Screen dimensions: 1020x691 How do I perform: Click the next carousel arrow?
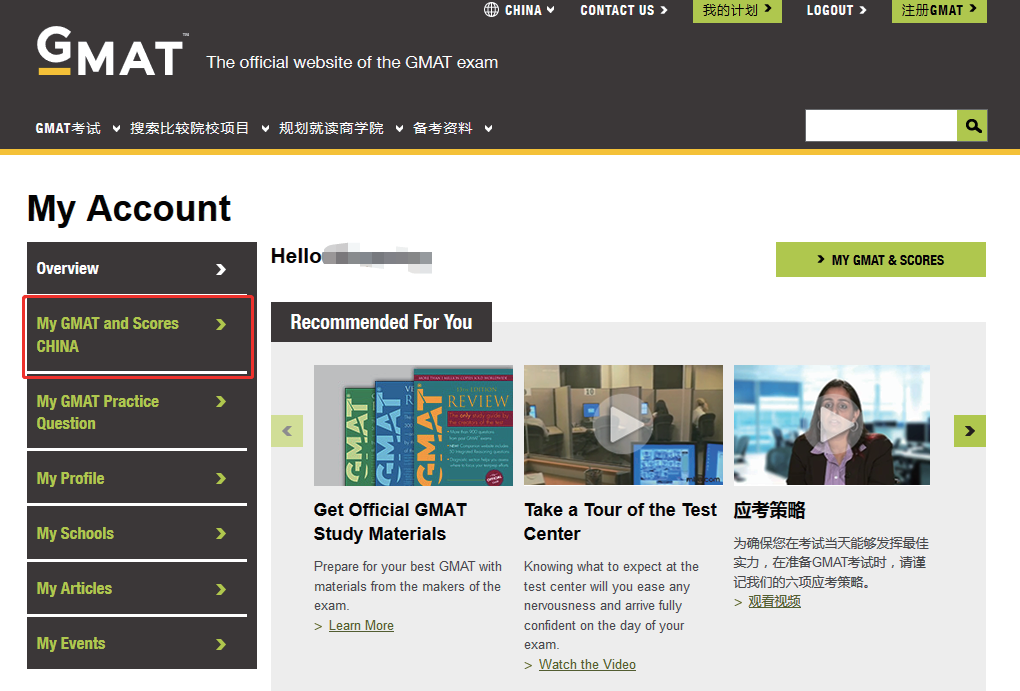pyautogui.click(x=970, y=431)
